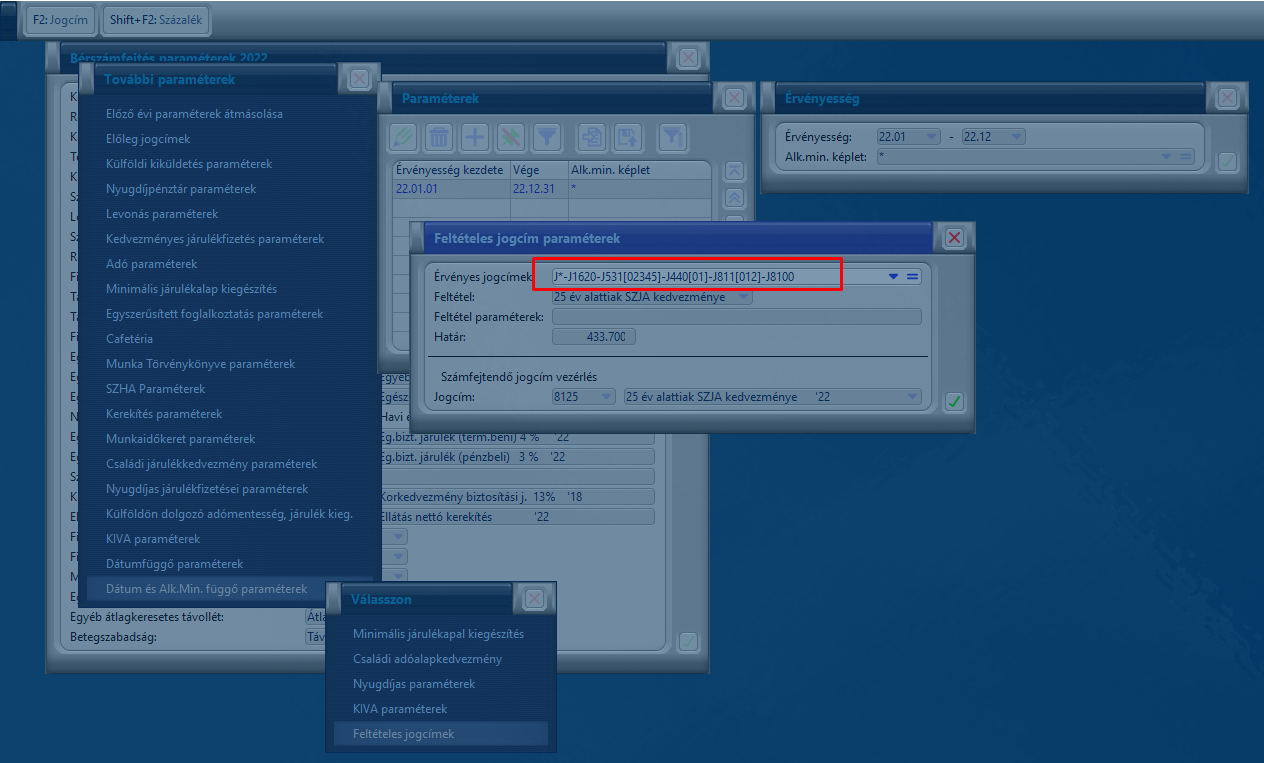Open Munka Törvénykönyve paraméterek

[x=201, y=364]
